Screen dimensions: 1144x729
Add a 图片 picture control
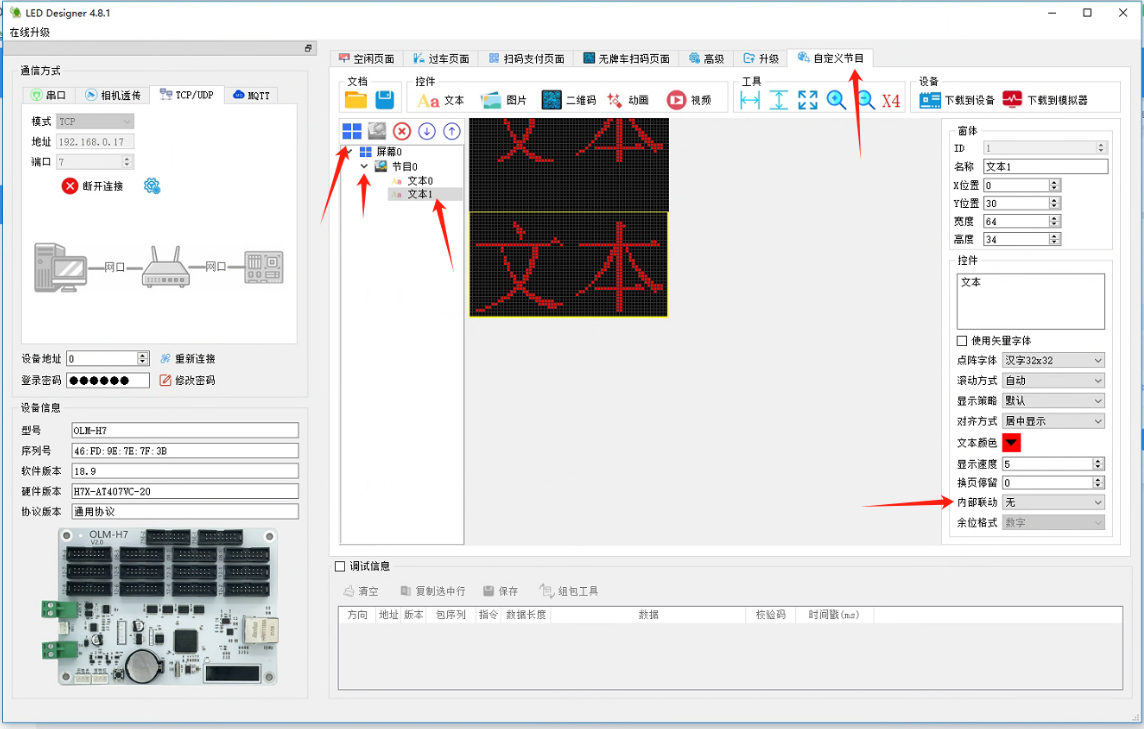(503, 101)
